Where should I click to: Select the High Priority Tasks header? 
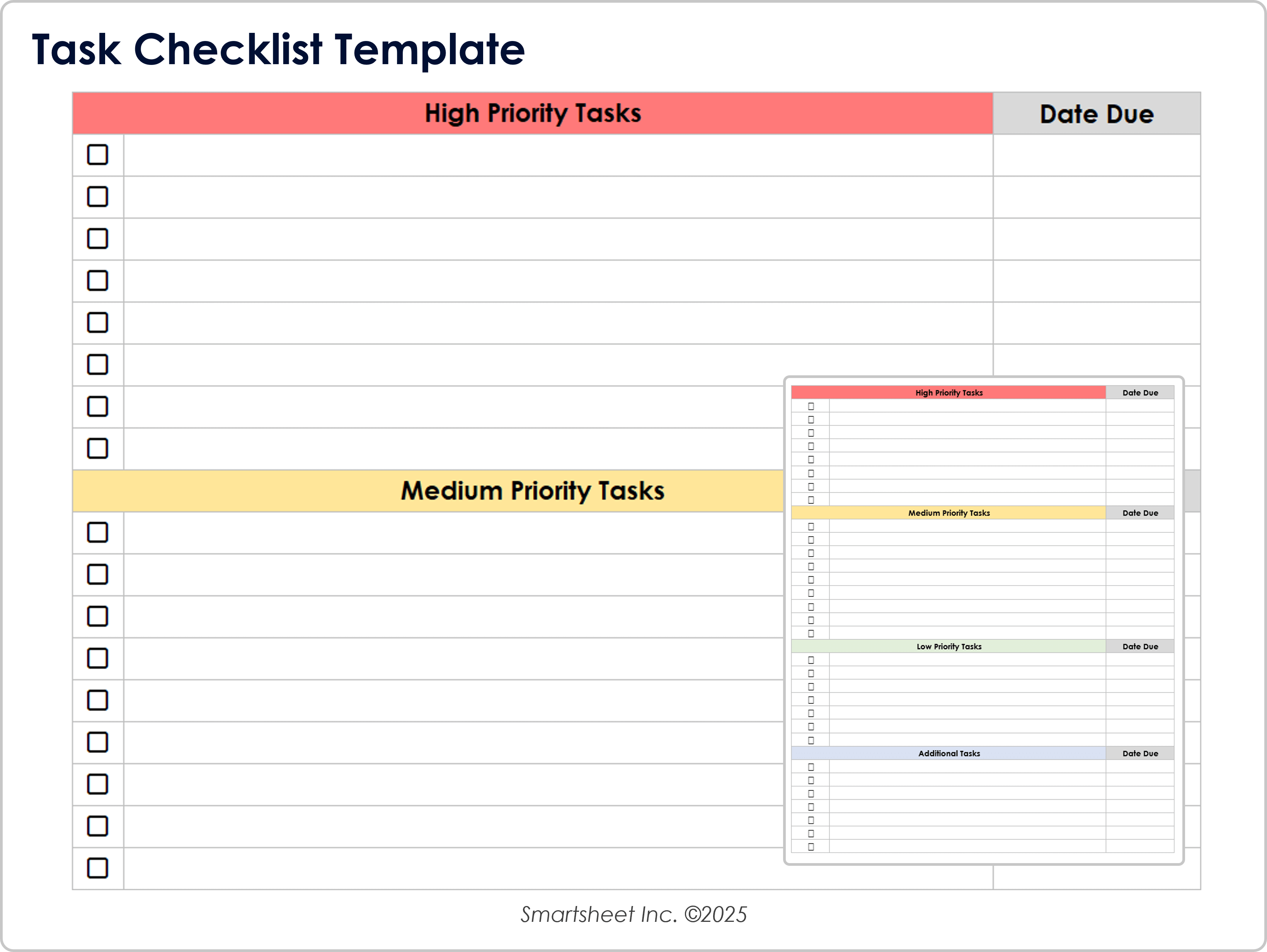pos(532,113)
